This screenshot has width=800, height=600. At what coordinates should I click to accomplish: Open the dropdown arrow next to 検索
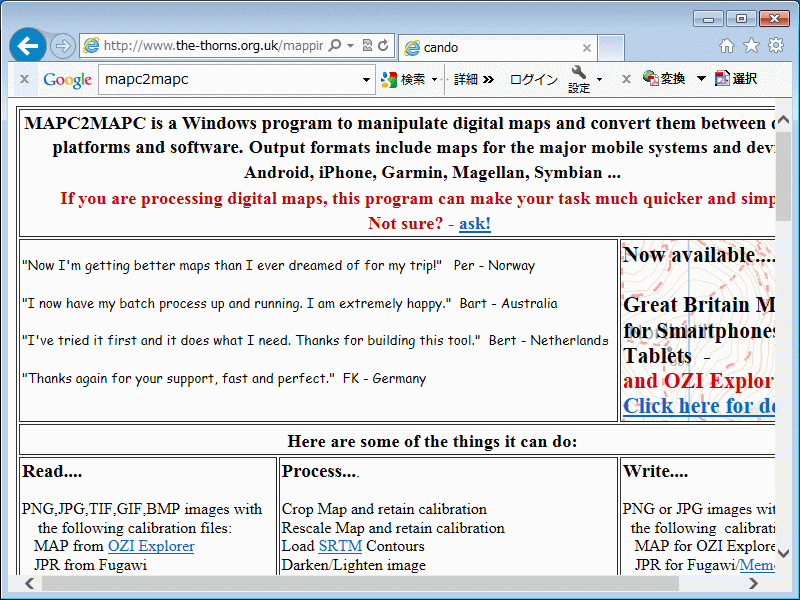click(x=435, y=80)
